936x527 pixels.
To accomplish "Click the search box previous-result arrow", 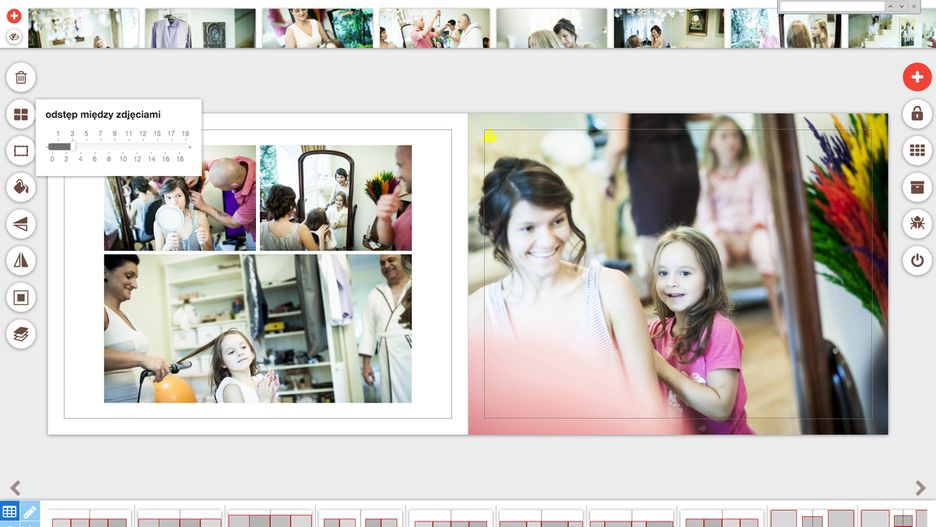I will 890,6.
